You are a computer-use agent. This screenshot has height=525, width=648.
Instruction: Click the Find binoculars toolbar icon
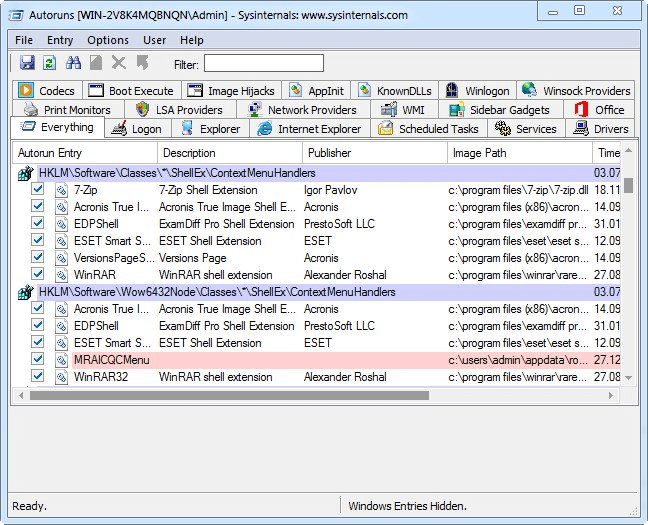point(74,63)
